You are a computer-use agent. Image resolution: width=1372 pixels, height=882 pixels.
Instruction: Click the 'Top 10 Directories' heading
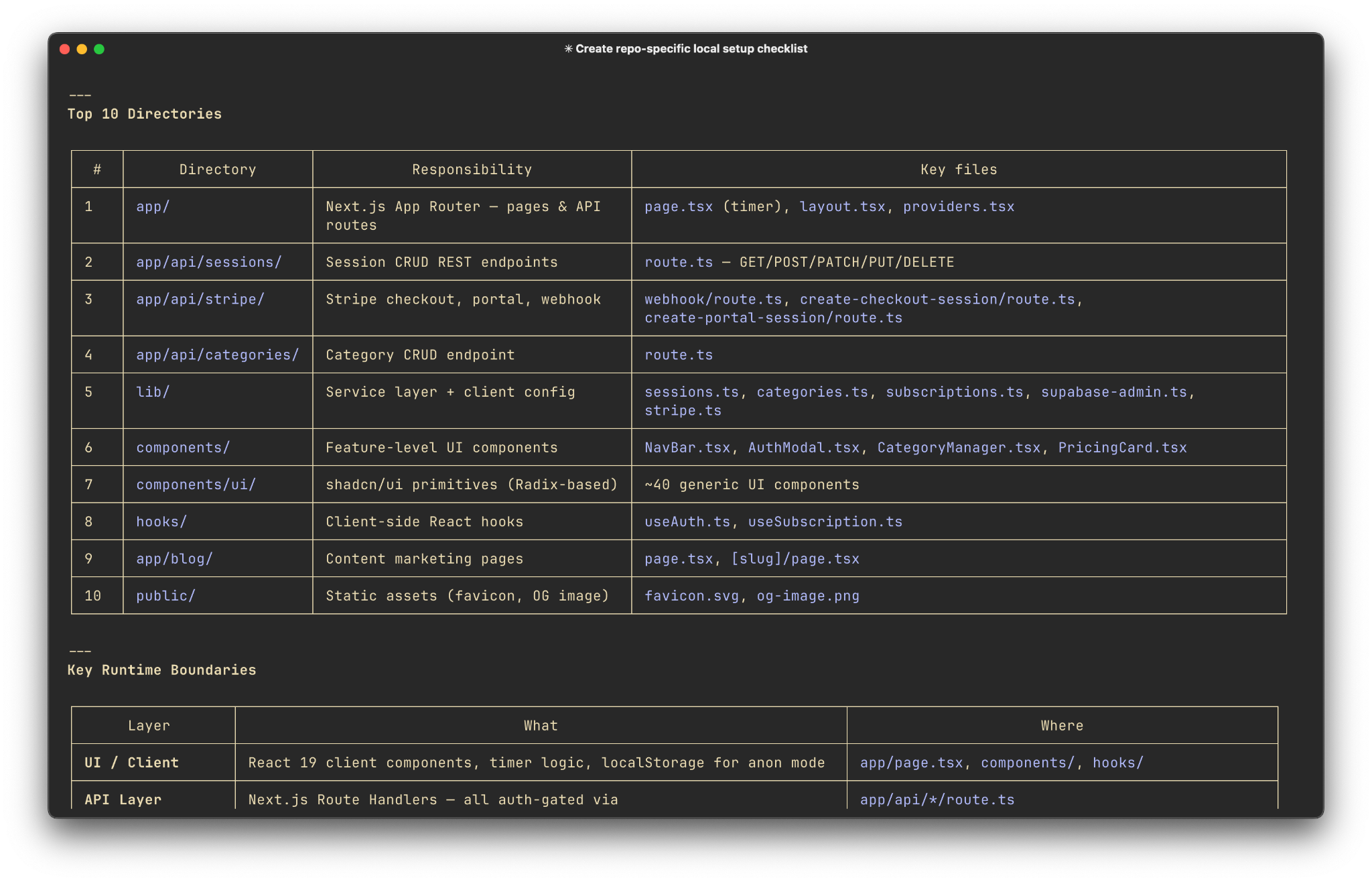click(x=144, y=114)
